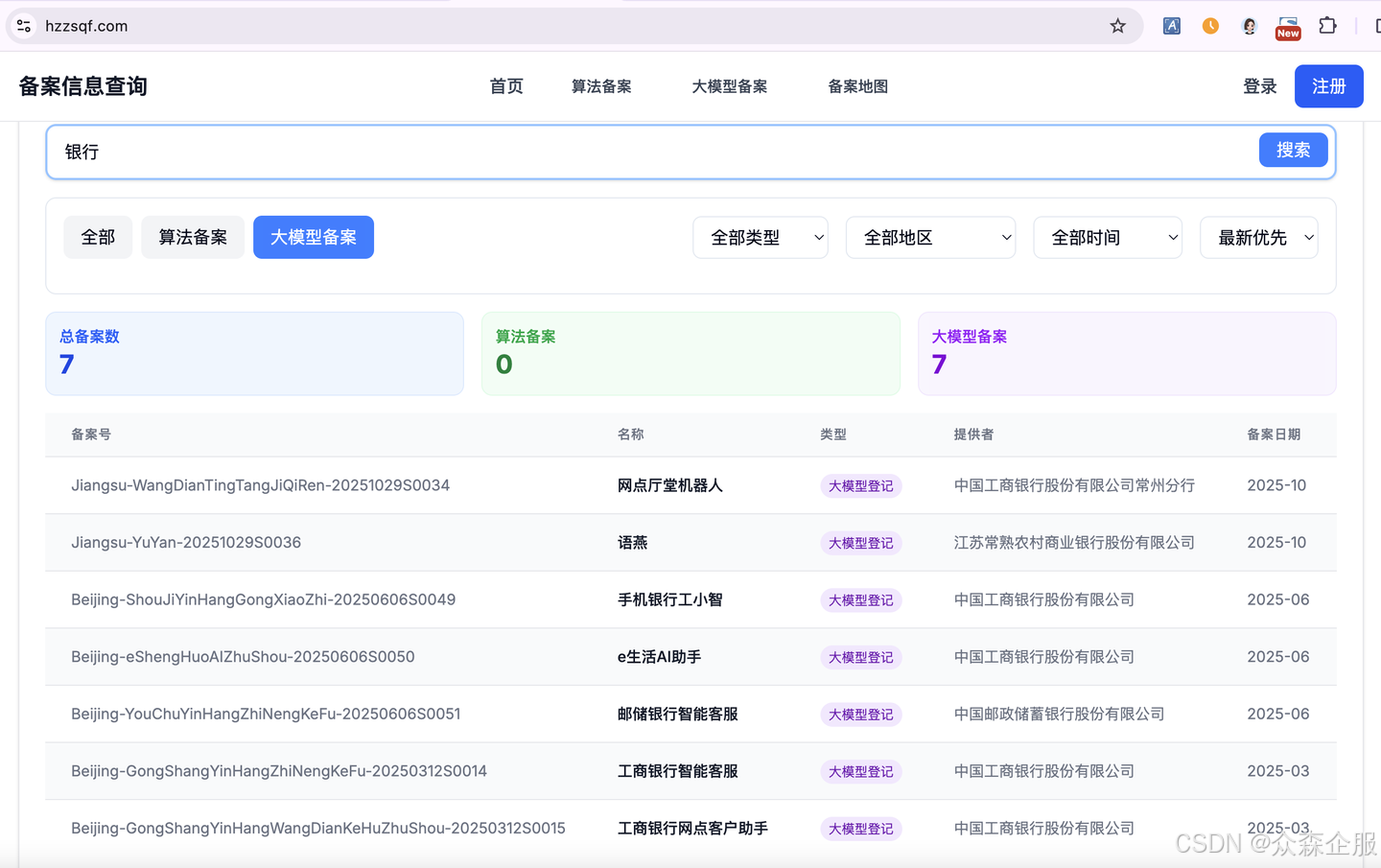Click record Jiangsu-YuYan-20251029S0036
Screen dimensions: 1381x868
point(186,543)
